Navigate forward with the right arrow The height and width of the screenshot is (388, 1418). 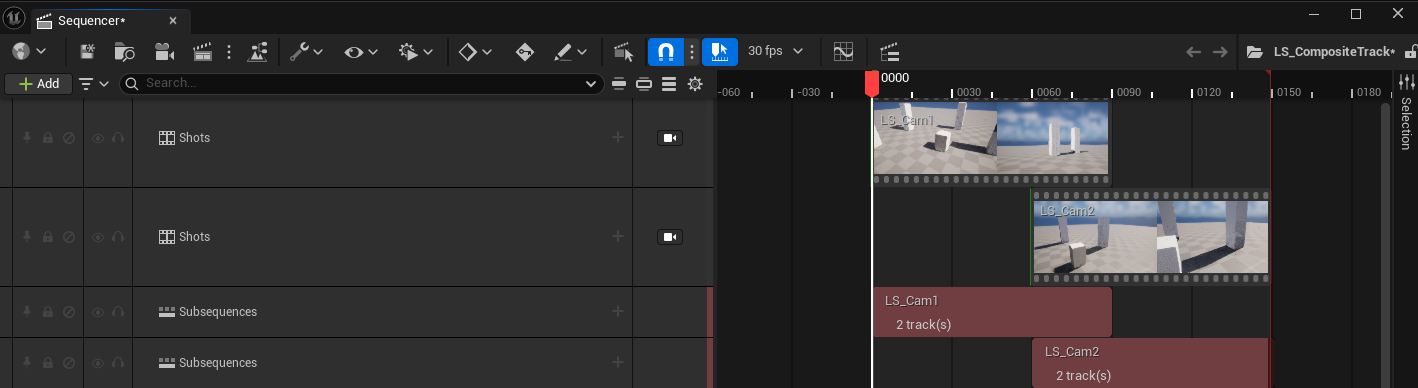(1220, 51)
